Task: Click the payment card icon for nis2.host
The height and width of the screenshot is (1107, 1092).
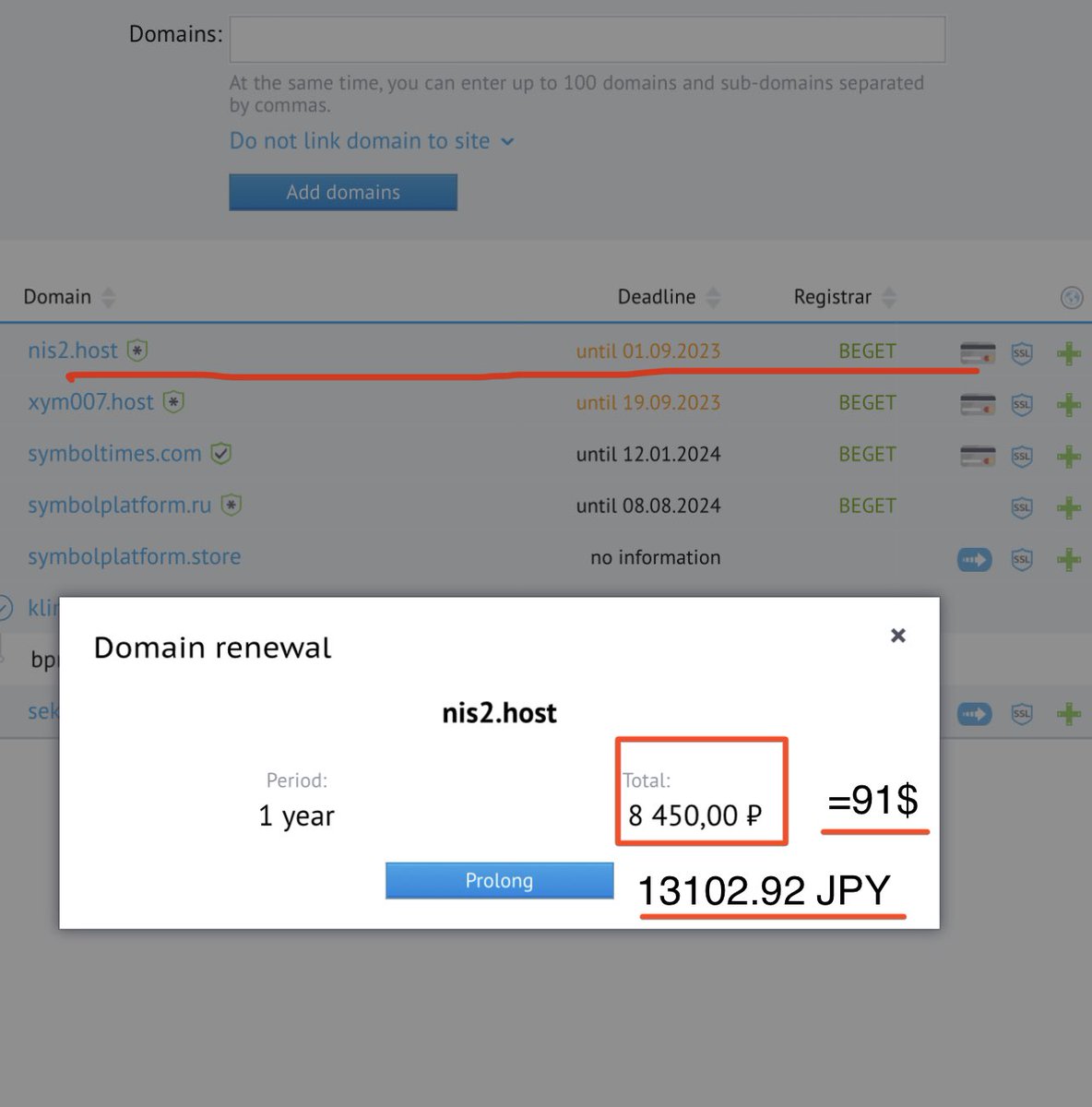Action: tap(978, 352)
